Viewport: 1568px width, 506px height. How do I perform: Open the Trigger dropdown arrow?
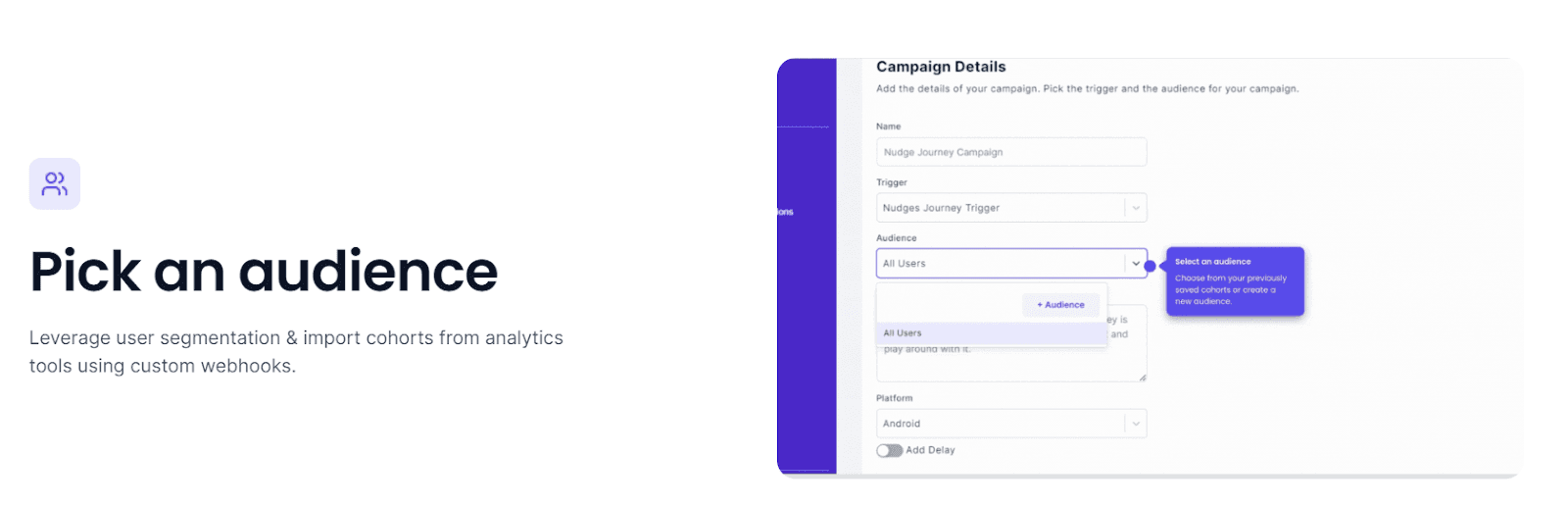pos(1136,208)
